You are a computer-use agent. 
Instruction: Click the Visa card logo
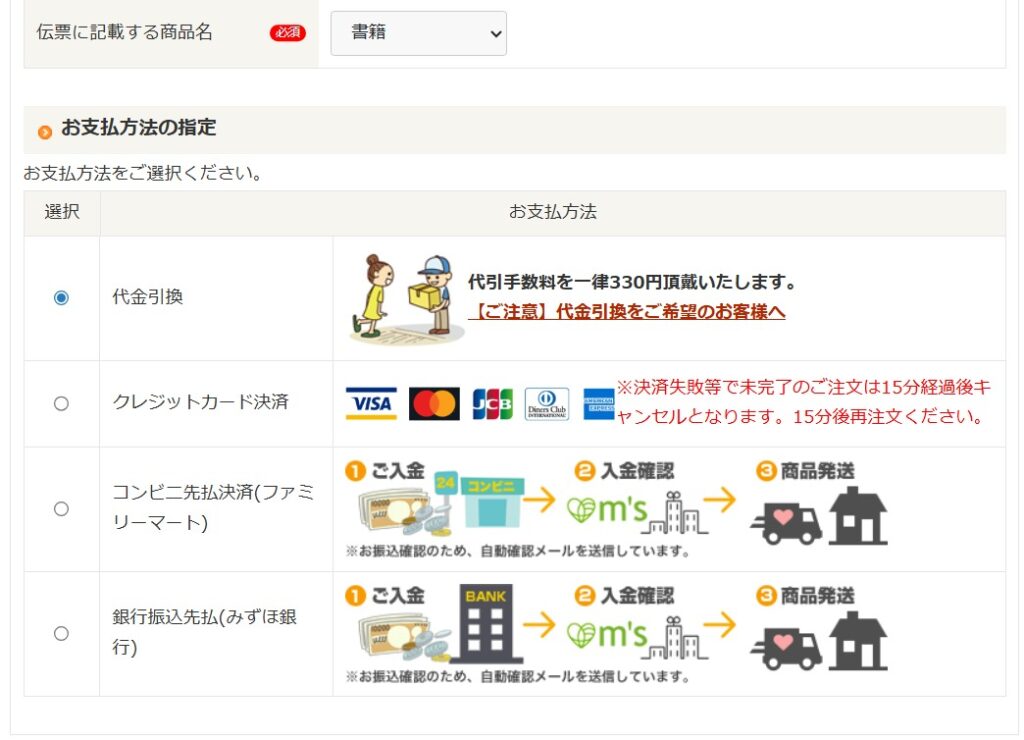coord(371,404)
